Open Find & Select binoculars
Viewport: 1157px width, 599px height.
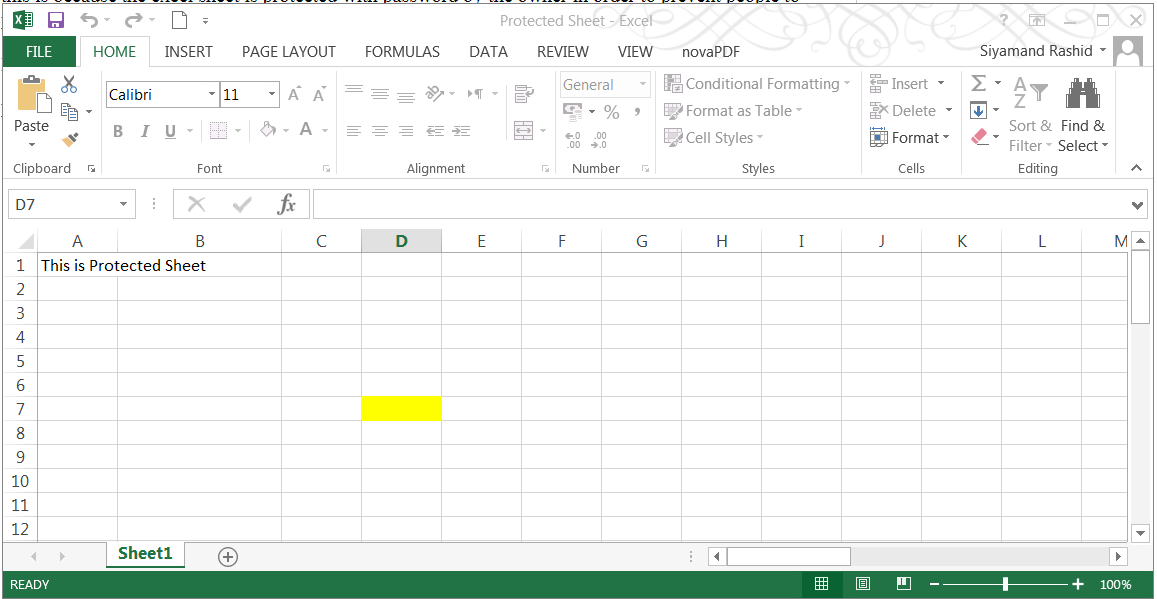(1082, 114)
